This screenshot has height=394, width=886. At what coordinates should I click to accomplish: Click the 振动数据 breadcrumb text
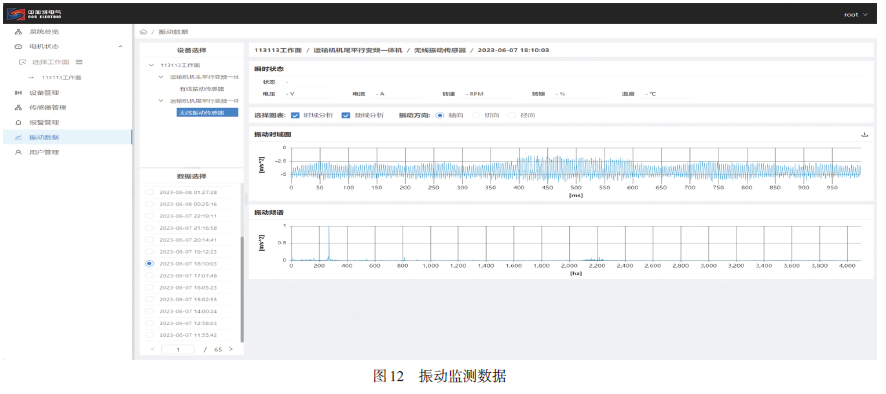coord(173,32)
